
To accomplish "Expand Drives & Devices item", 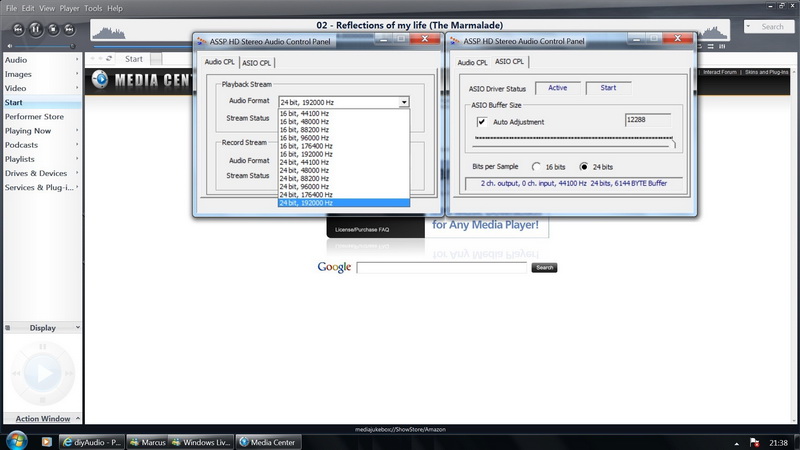I will [x=77, y=173].
